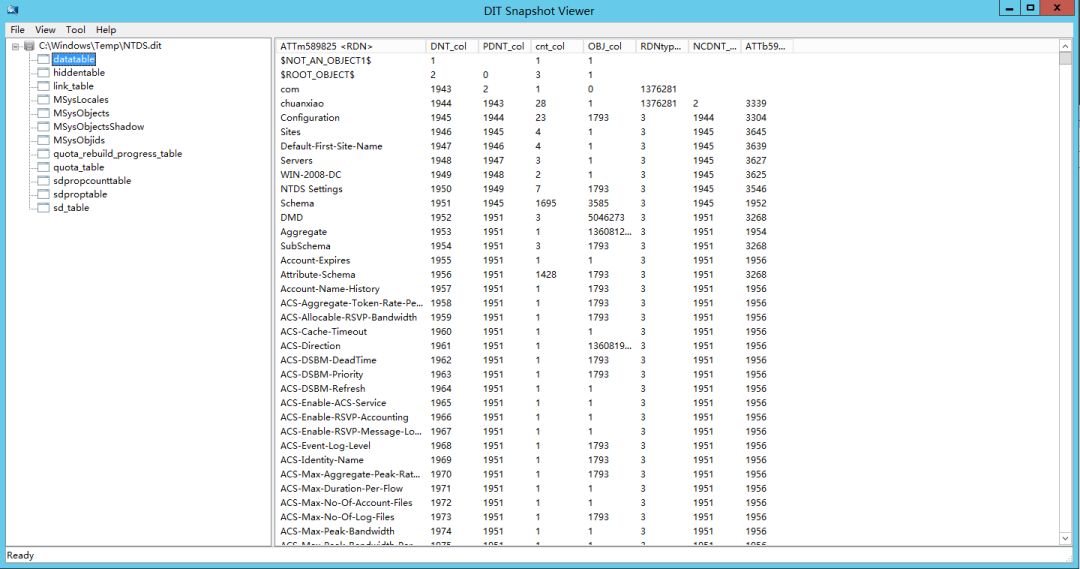Click the vertical scrollbar down arrow
This screenshot has height=569, width=1080.
click(1065, 539)
